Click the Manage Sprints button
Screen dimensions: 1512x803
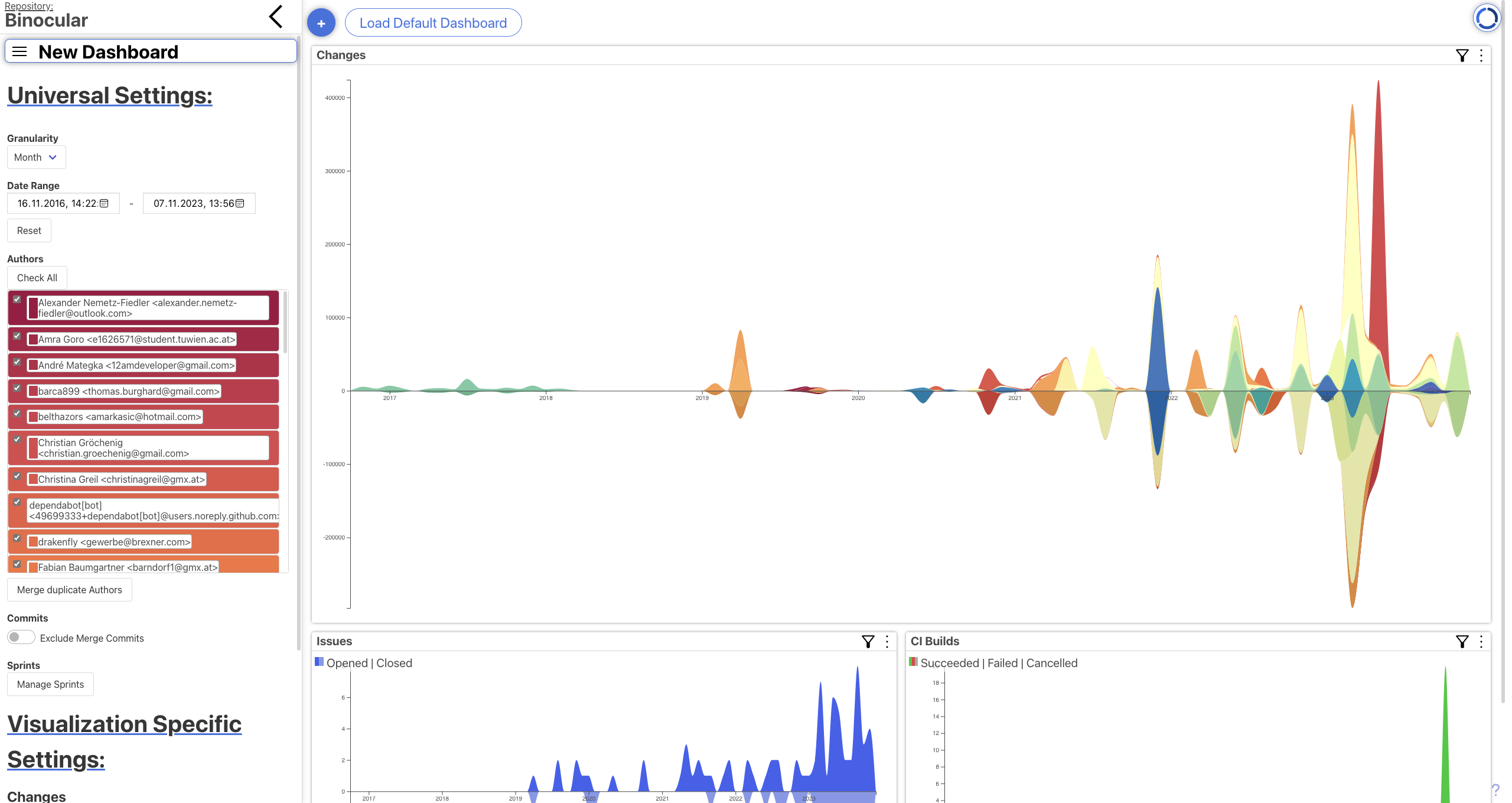(x=50, y=684)
